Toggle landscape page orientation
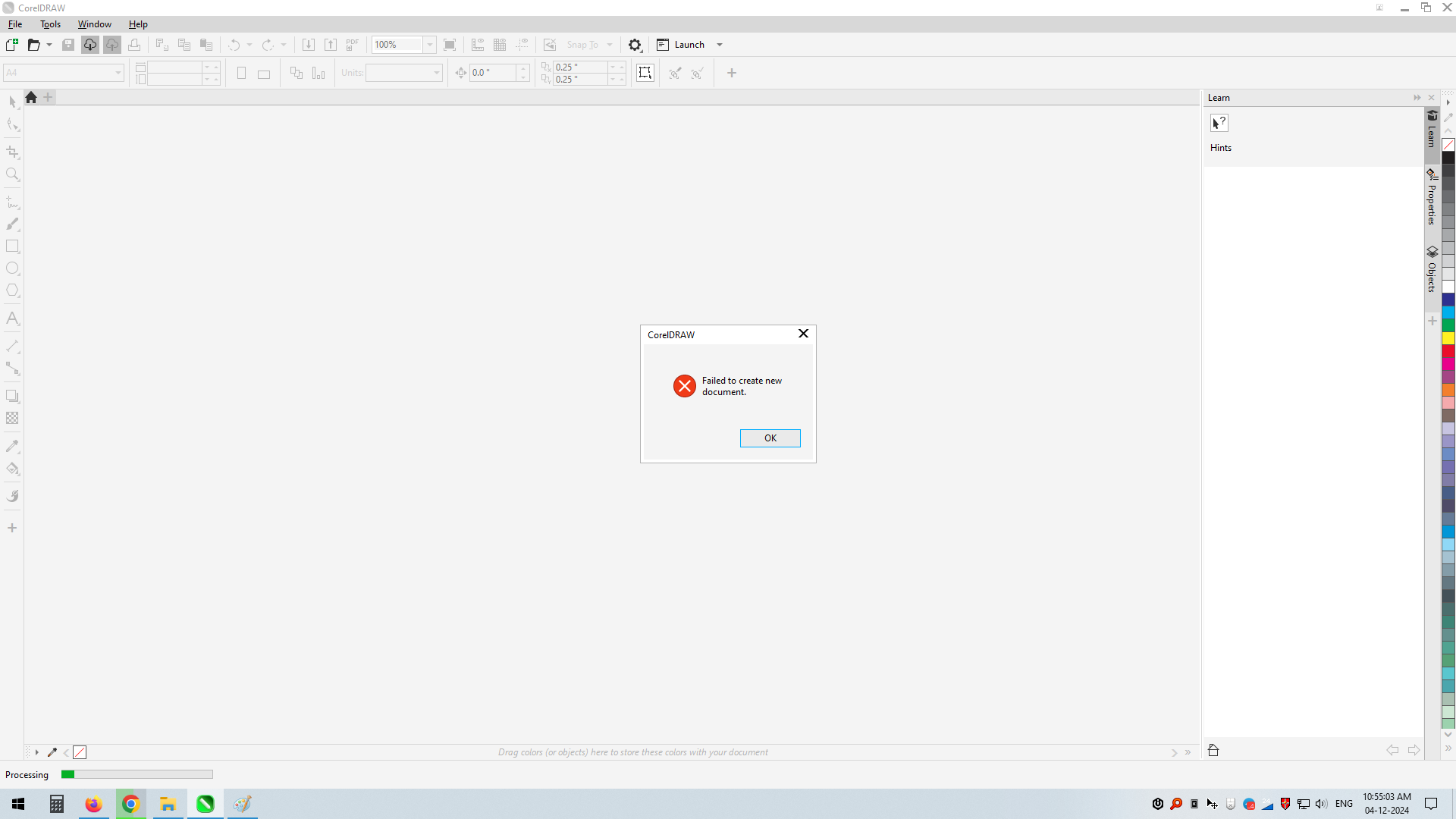Screen dimensions: 1456x819 point(264,73)
